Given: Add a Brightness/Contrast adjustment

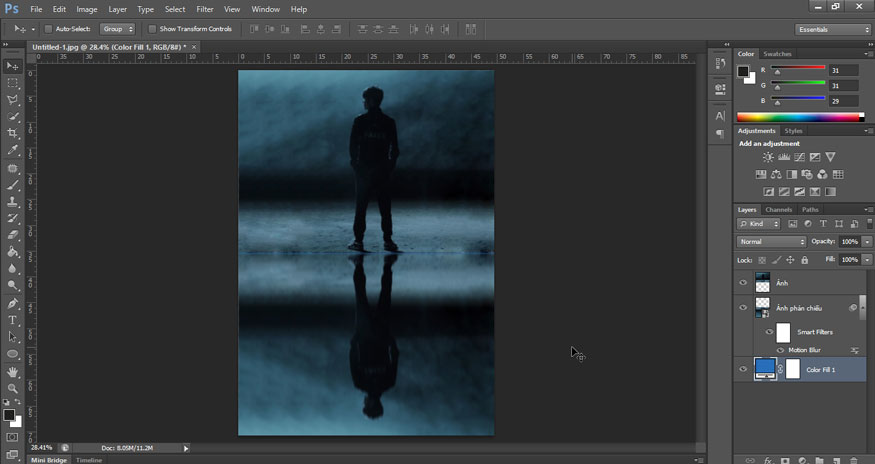Looking at the screenshot, I should (x=768, y=157).
